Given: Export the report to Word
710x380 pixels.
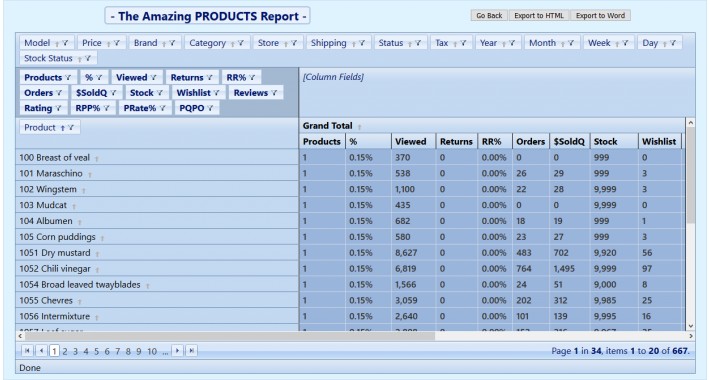Looking at the screenshot, I should [x=600, y=15].
